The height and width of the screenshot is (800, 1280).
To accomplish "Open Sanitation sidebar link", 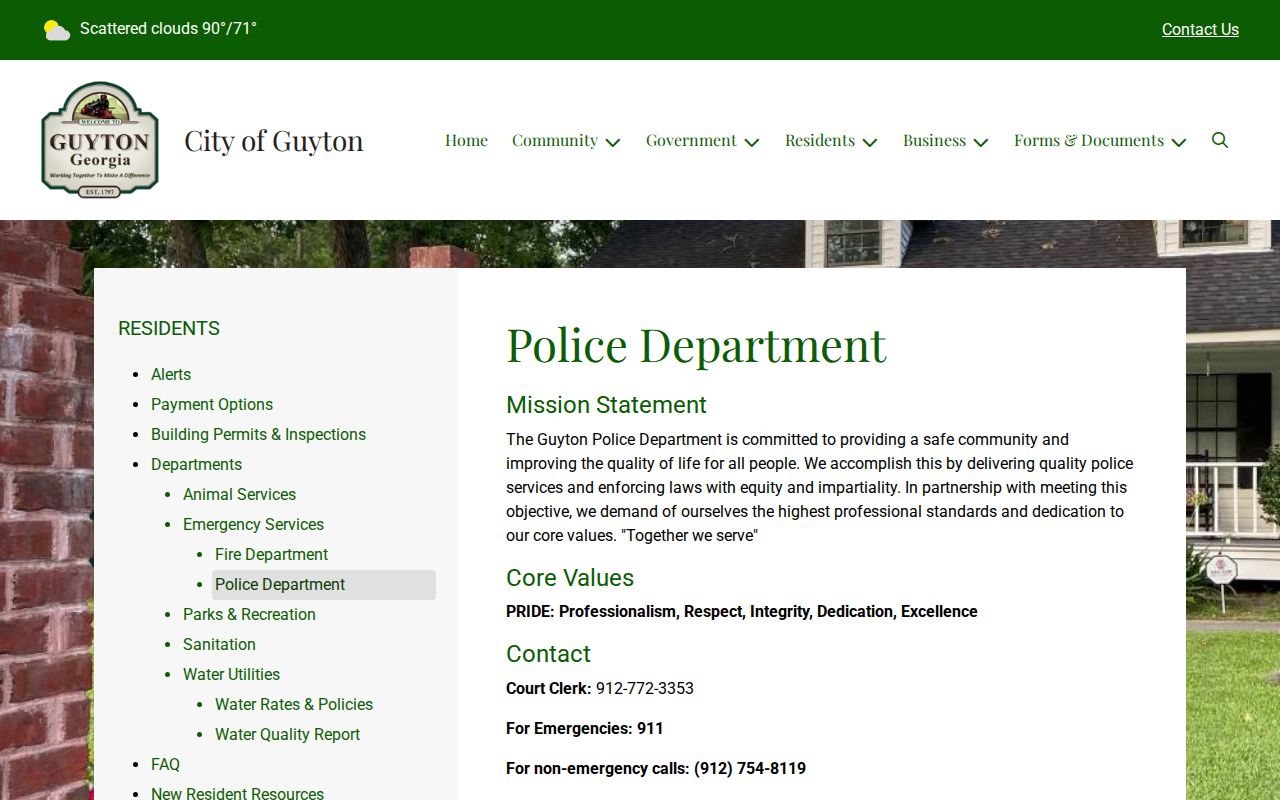I will 219,644.
